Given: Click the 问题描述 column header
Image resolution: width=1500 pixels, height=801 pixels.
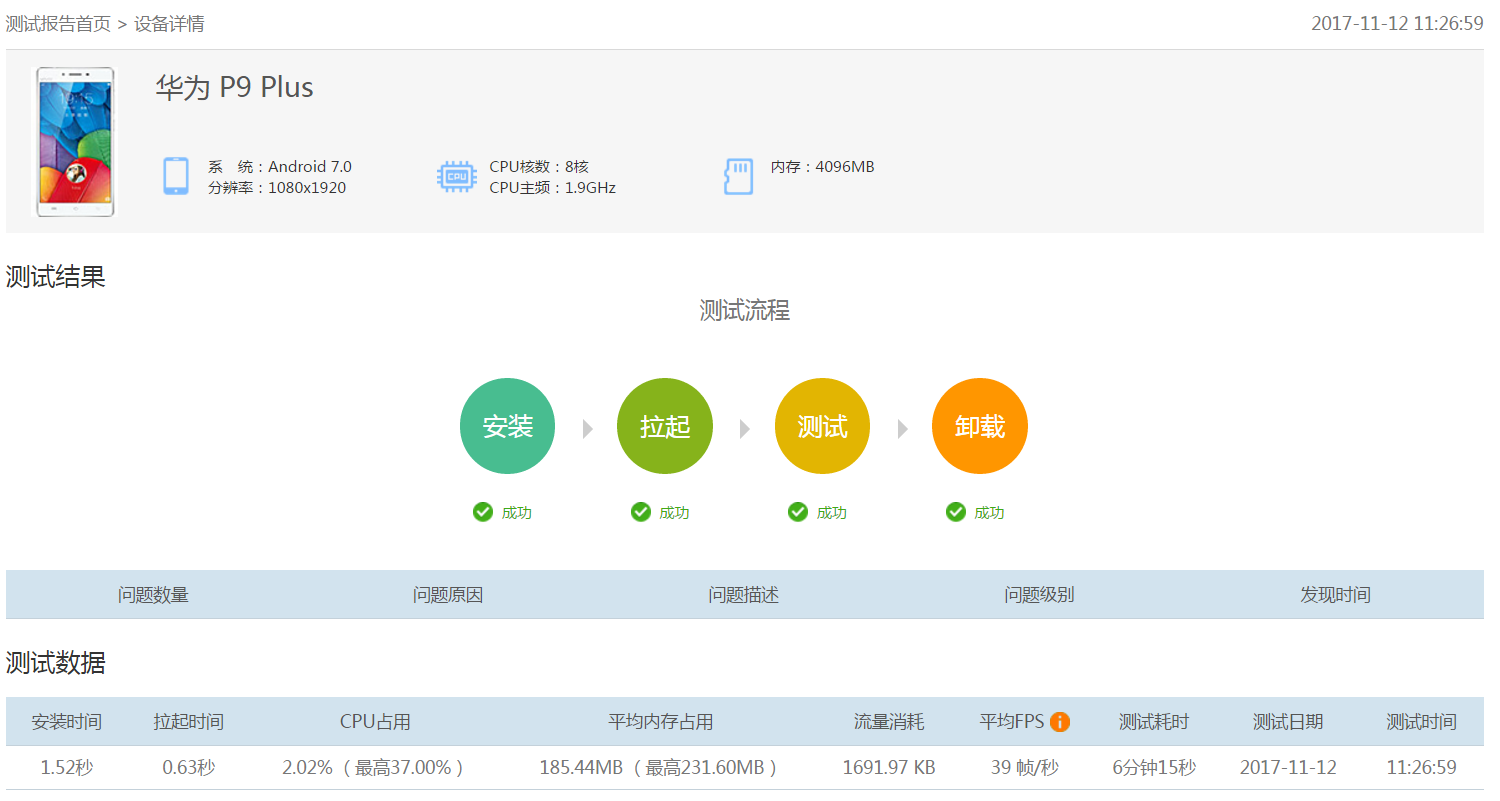Looking at the screenshot, I should click(x=744, y=595).
